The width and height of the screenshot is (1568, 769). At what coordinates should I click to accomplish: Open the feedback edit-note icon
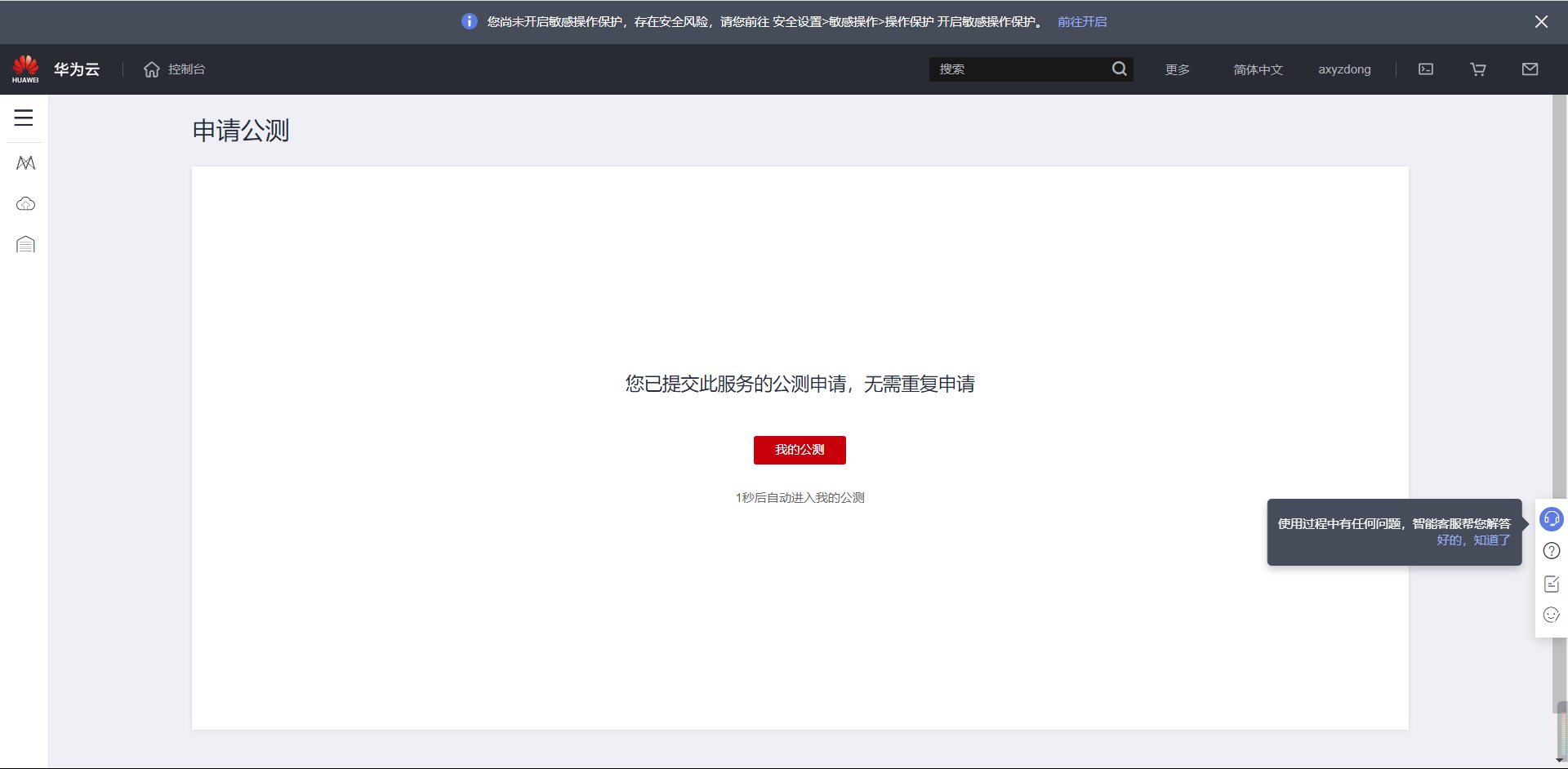point(1552,584)
